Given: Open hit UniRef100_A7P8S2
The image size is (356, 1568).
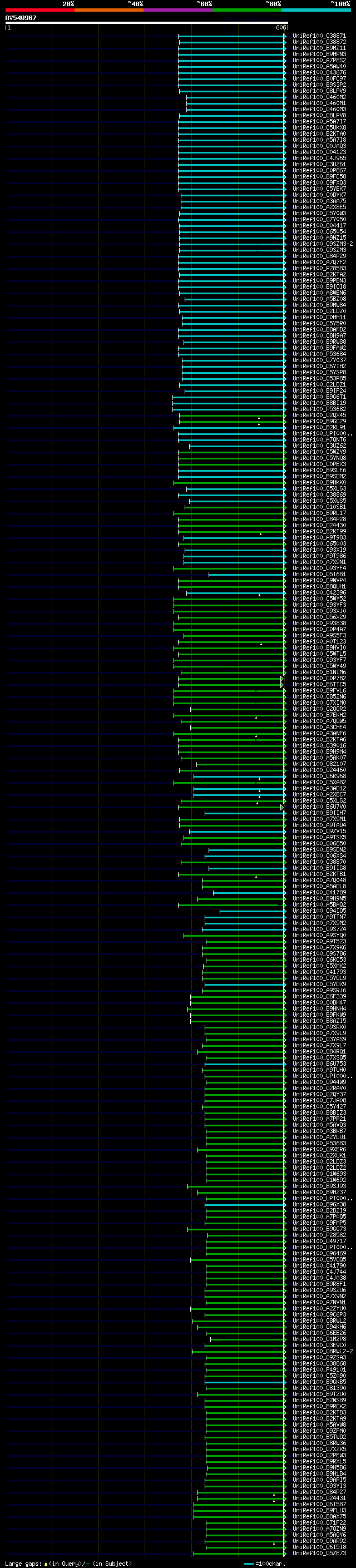Looking at the screenshot, I should [x=319, y=60].
